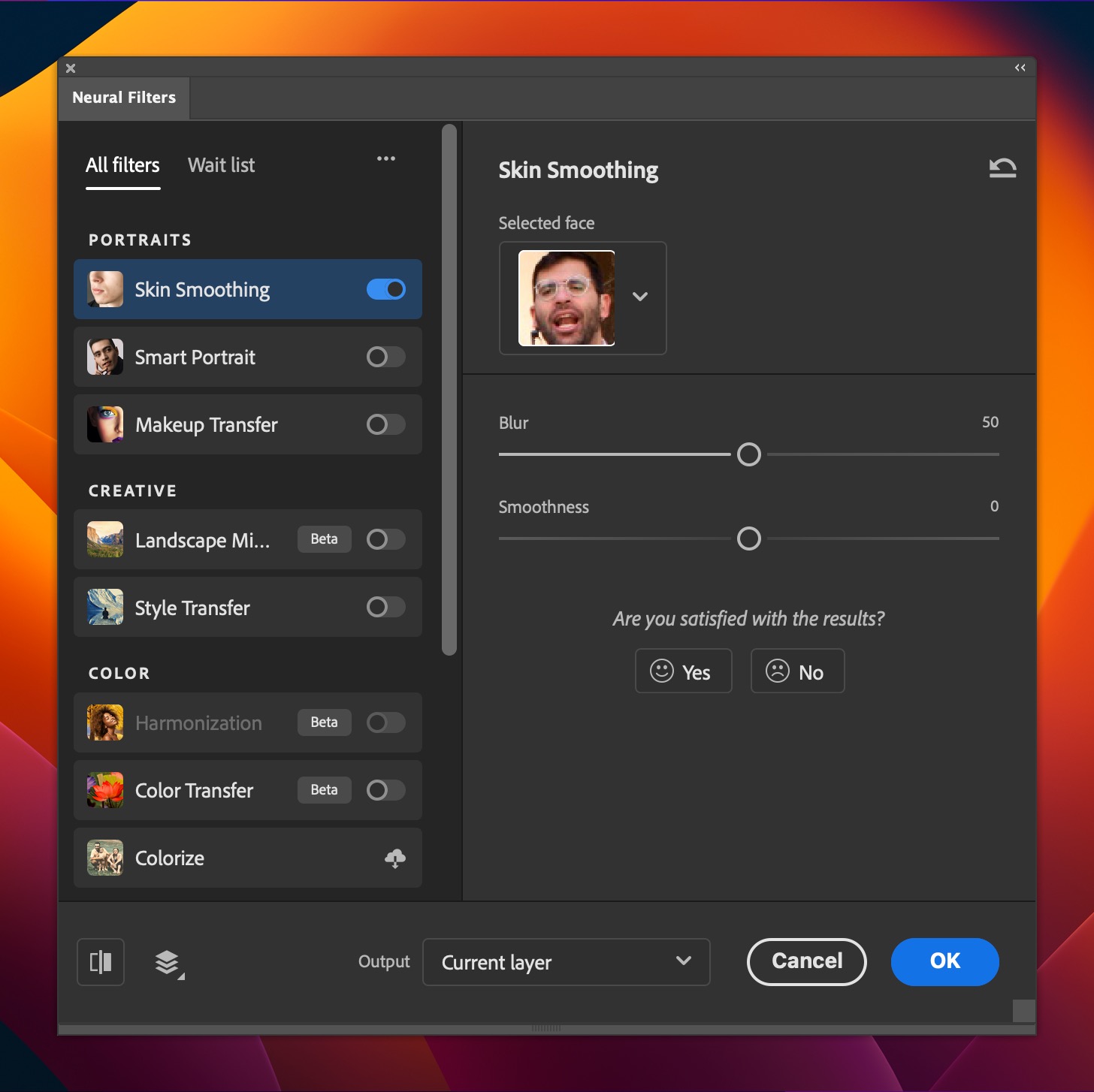The height and width of the screenshot is (1092, 1094).
Task: Click the Style Transfer thumbnail icon
Action: coord(105,607)
